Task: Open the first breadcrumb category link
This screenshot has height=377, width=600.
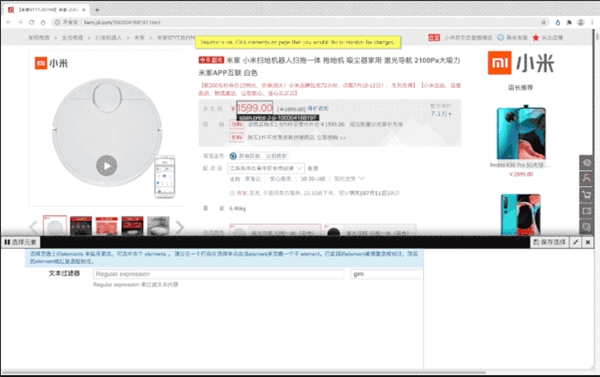Action: pos(39,38)
